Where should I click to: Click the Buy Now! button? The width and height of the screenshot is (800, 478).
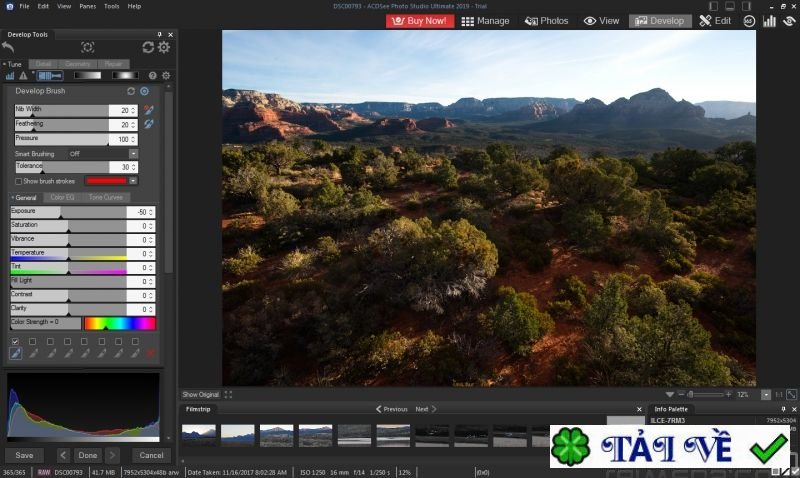pos(420,20)
